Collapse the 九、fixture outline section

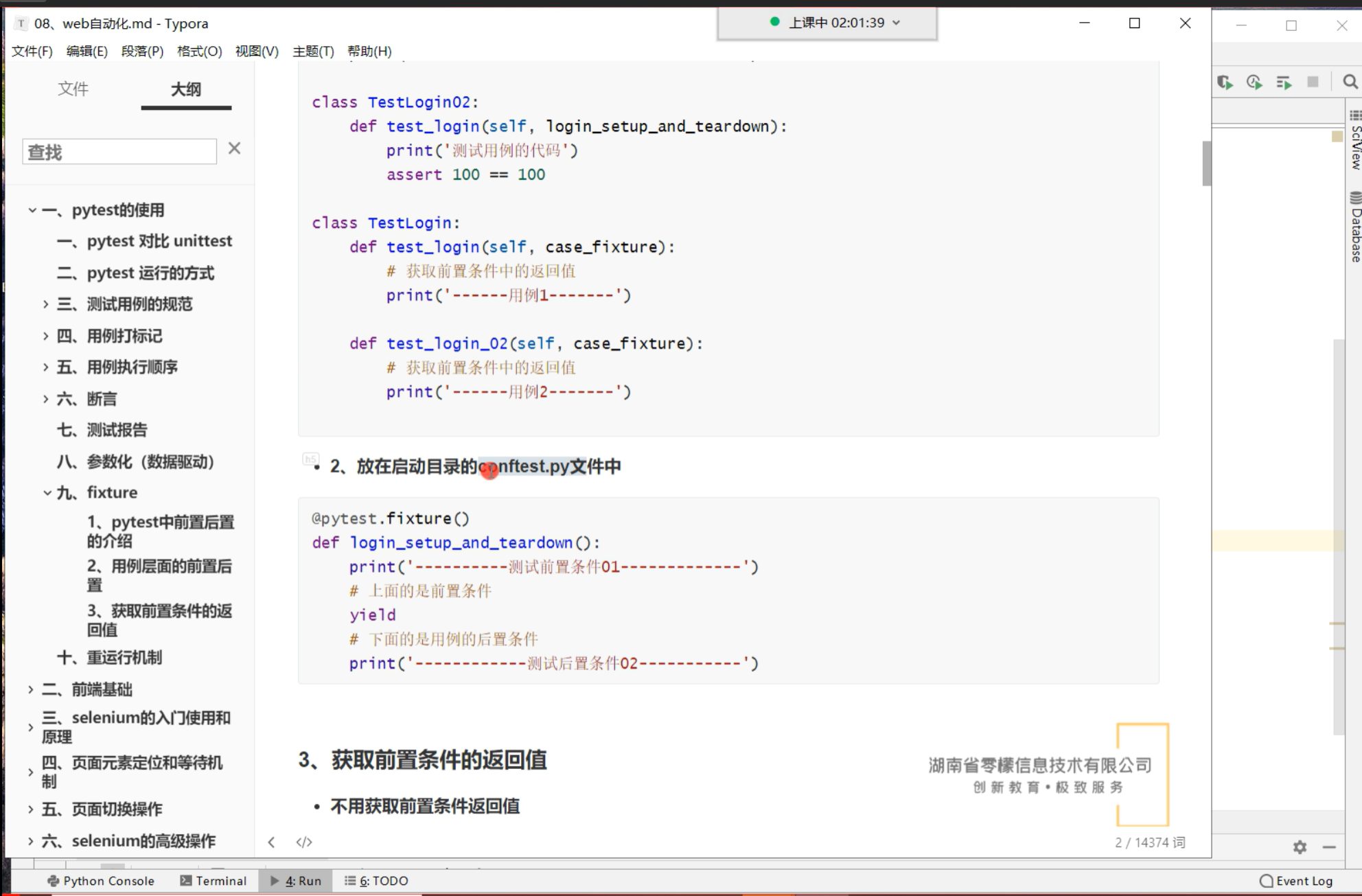coord(47,493)
